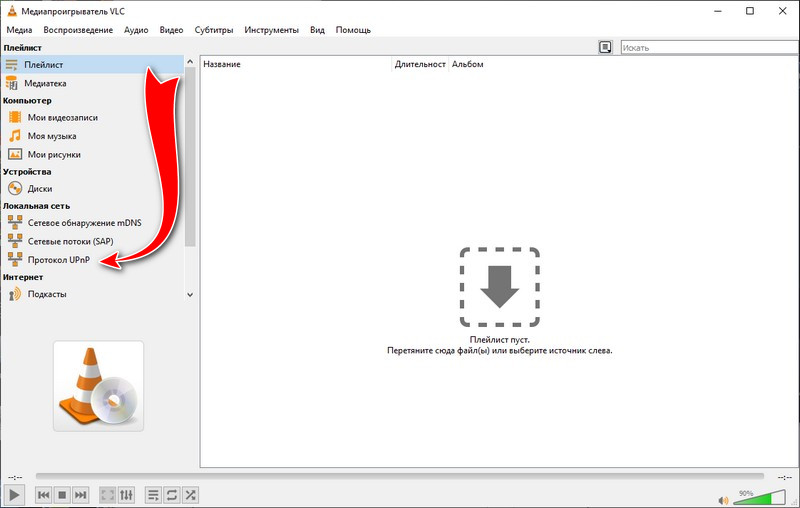The width and height of the screenshot is (800, 508).
Task: Click the VLC cone album art
Action: click(98, 386)
